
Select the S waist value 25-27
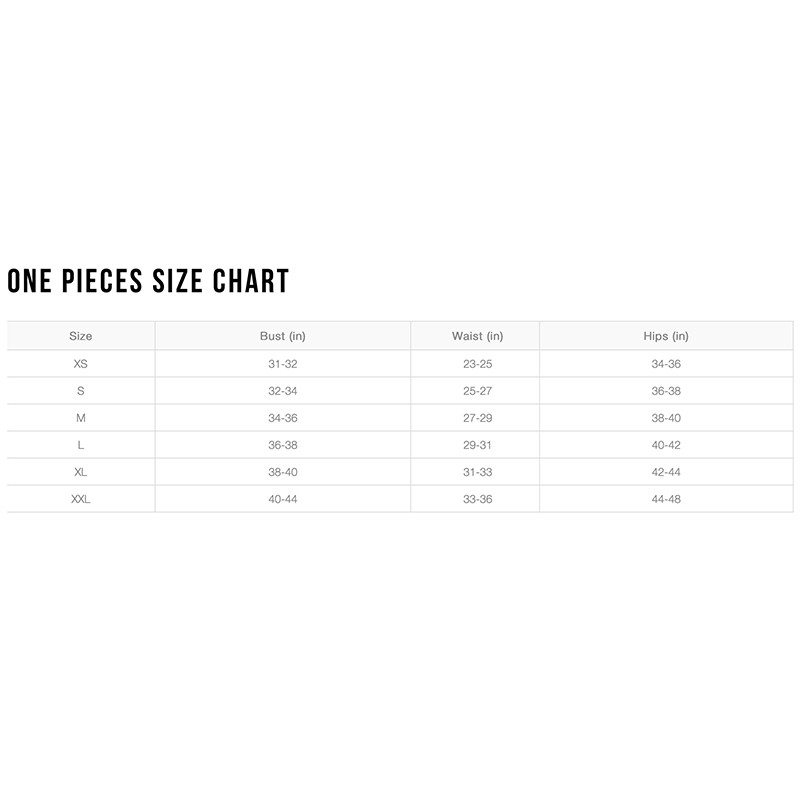point(477,391)
